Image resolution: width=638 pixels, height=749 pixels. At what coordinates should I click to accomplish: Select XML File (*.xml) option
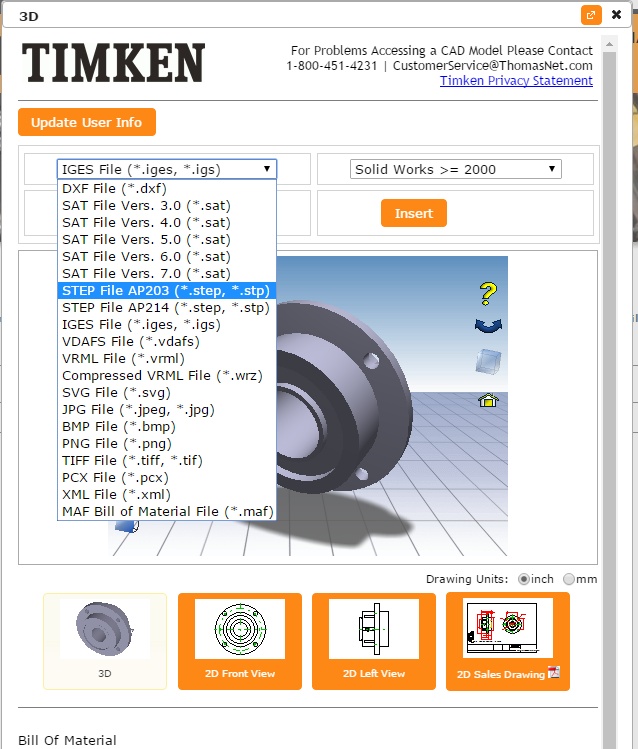[167, 495]
